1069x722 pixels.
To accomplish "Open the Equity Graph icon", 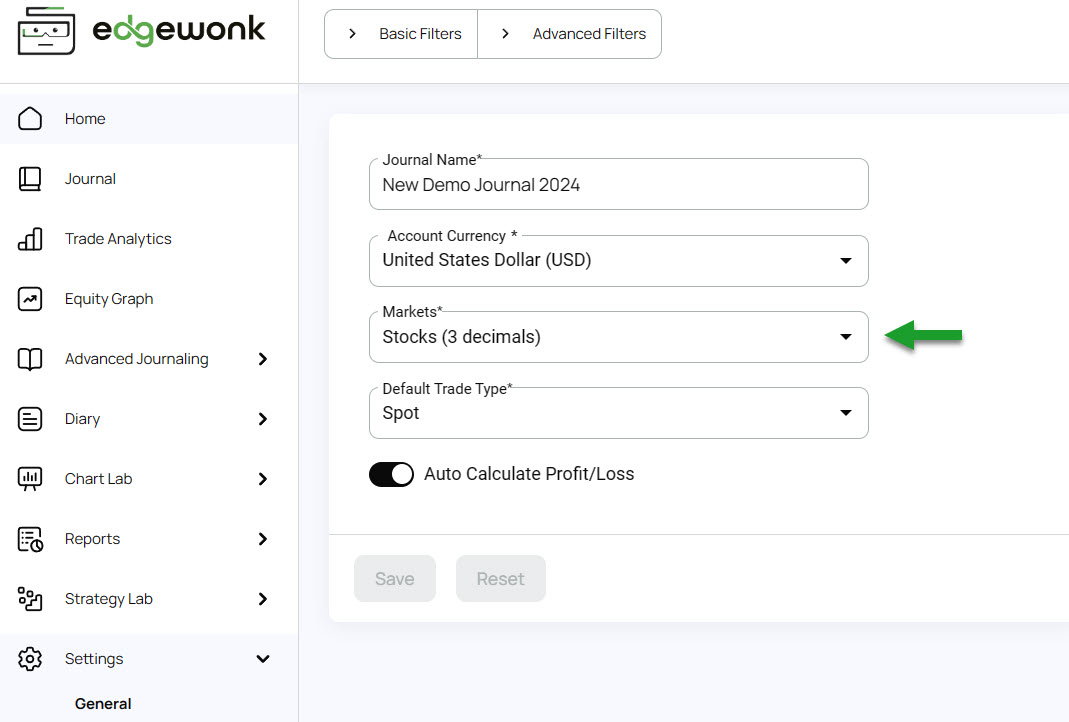I will [x=30, y=299].
